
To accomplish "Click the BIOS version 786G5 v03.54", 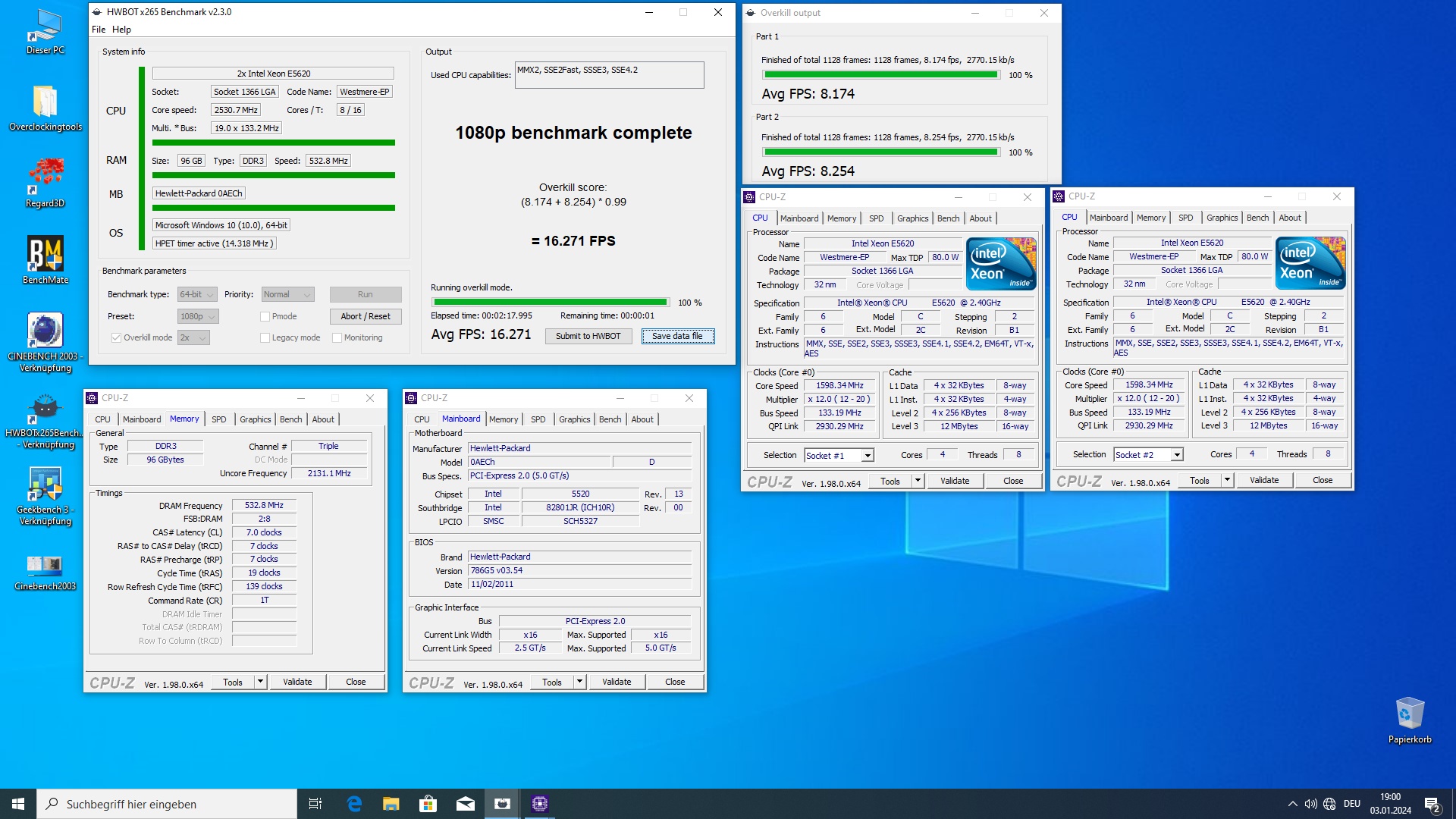I will (580, 570).
